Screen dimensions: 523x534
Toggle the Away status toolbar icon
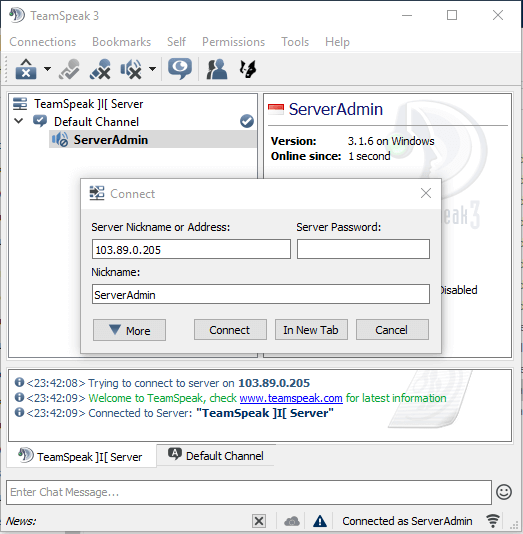pos(69,69)
